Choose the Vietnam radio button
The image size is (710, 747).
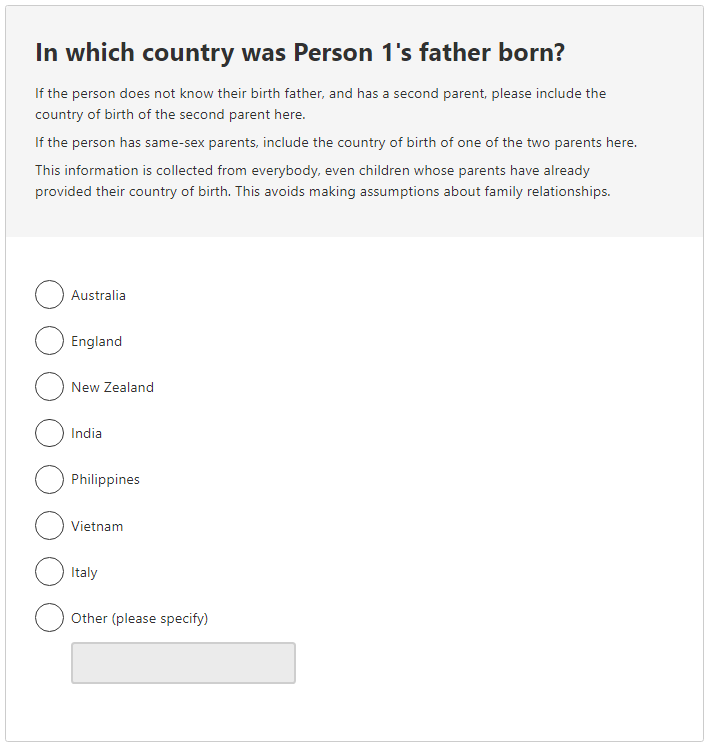49,526
